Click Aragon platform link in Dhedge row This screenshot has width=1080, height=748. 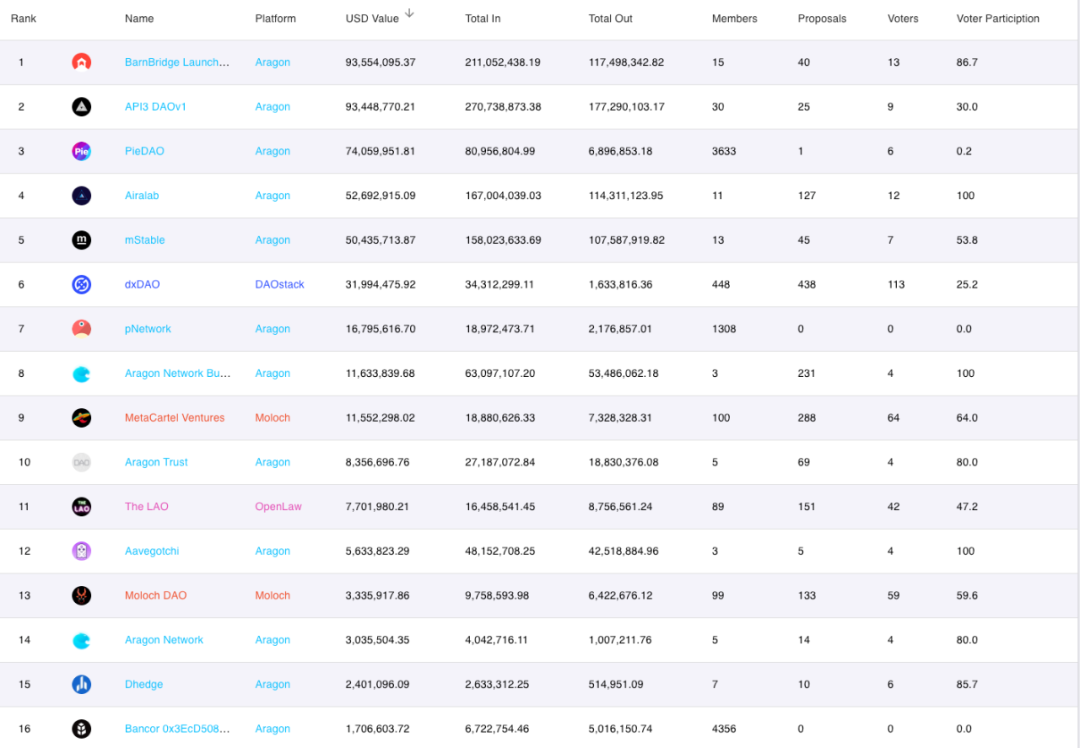(x=273, y=684)
